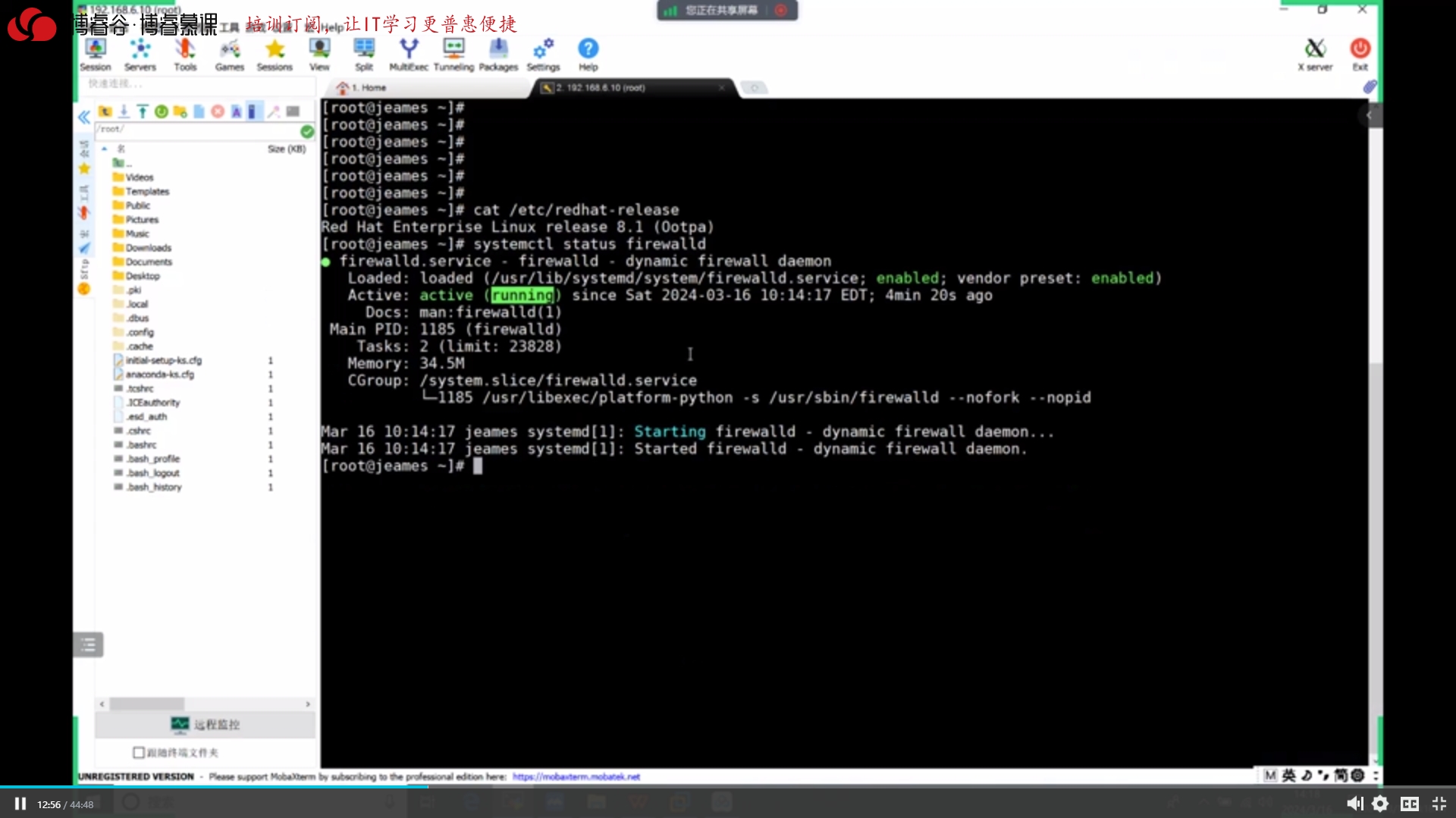The image size is (1456, 818).
Task: Click the outline list icon button
Action: point(88,645)
